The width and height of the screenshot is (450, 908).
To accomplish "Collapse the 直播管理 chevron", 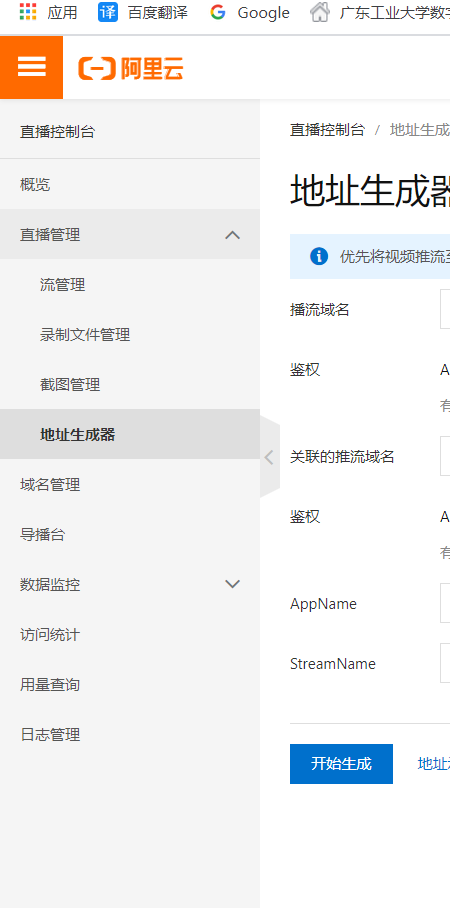I will 232,235.
